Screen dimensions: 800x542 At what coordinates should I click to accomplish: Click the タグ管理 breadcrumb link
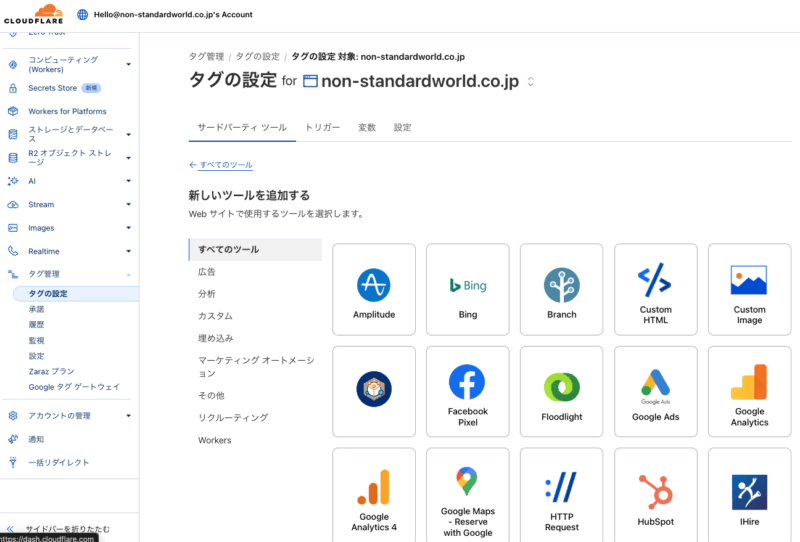207,57
